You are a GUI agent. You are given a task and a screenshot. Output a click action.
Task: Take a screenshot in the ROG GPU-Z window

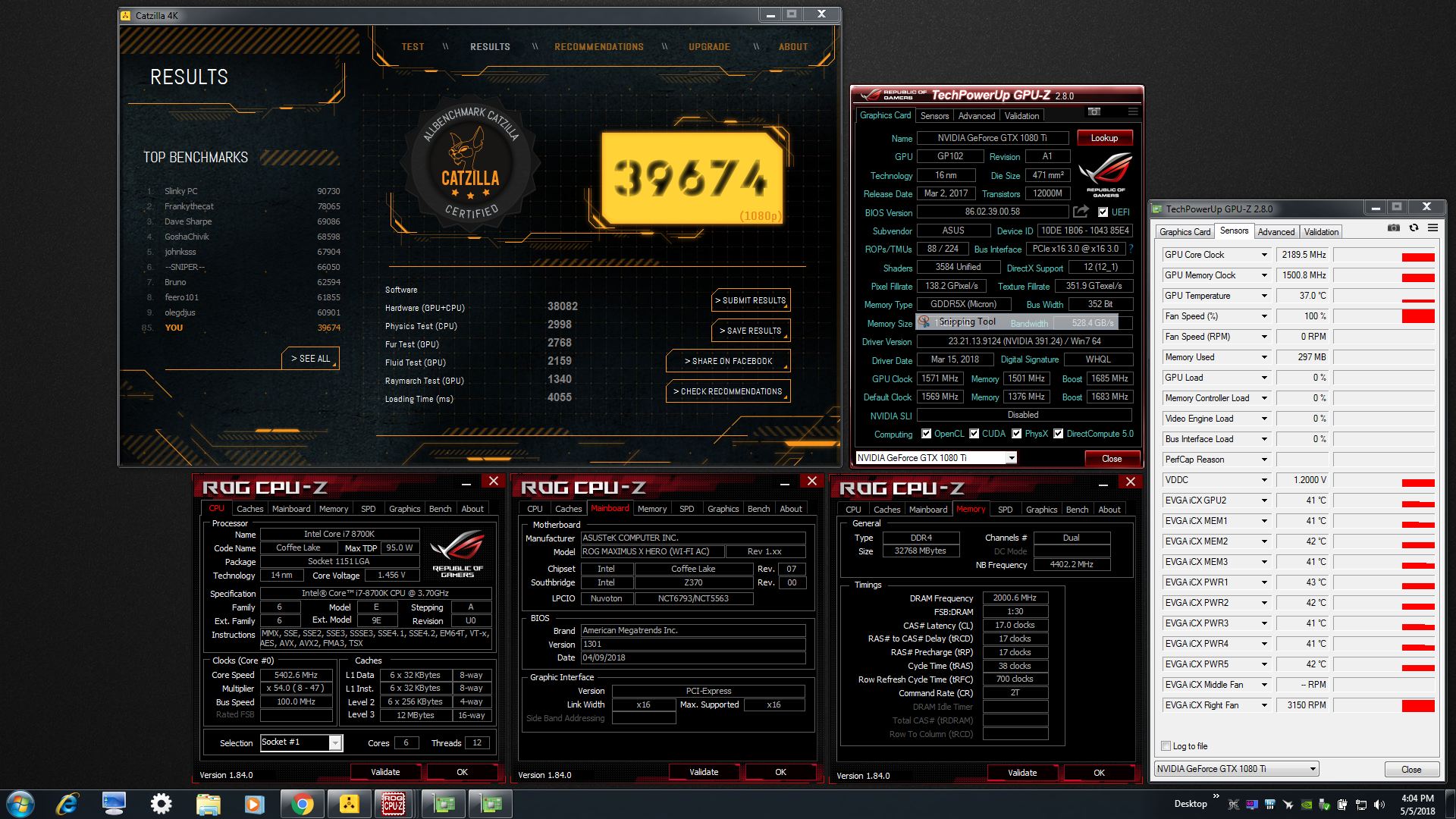1094,111
